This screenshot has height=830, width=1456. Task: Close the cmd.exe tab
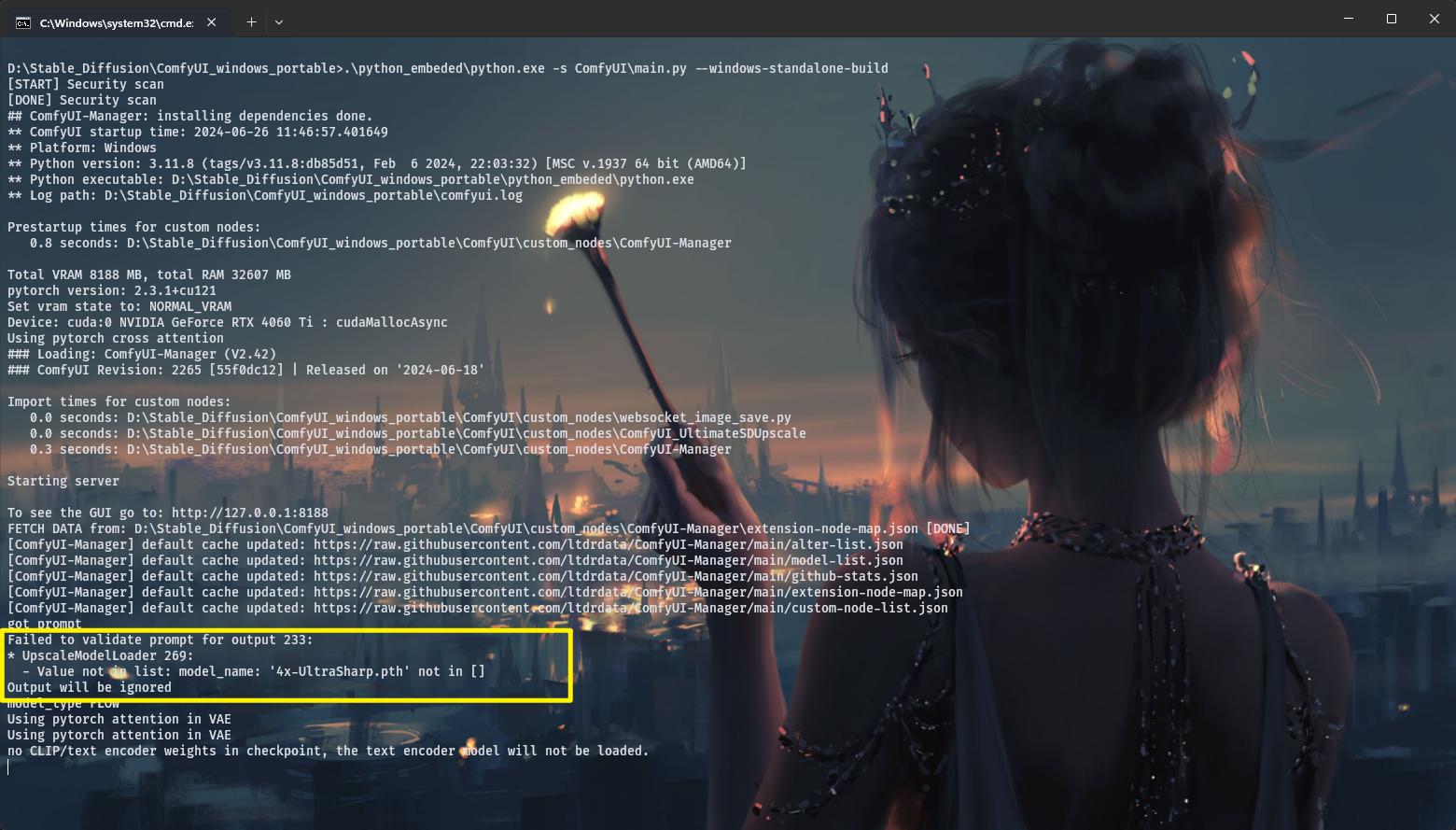[212, 22]
